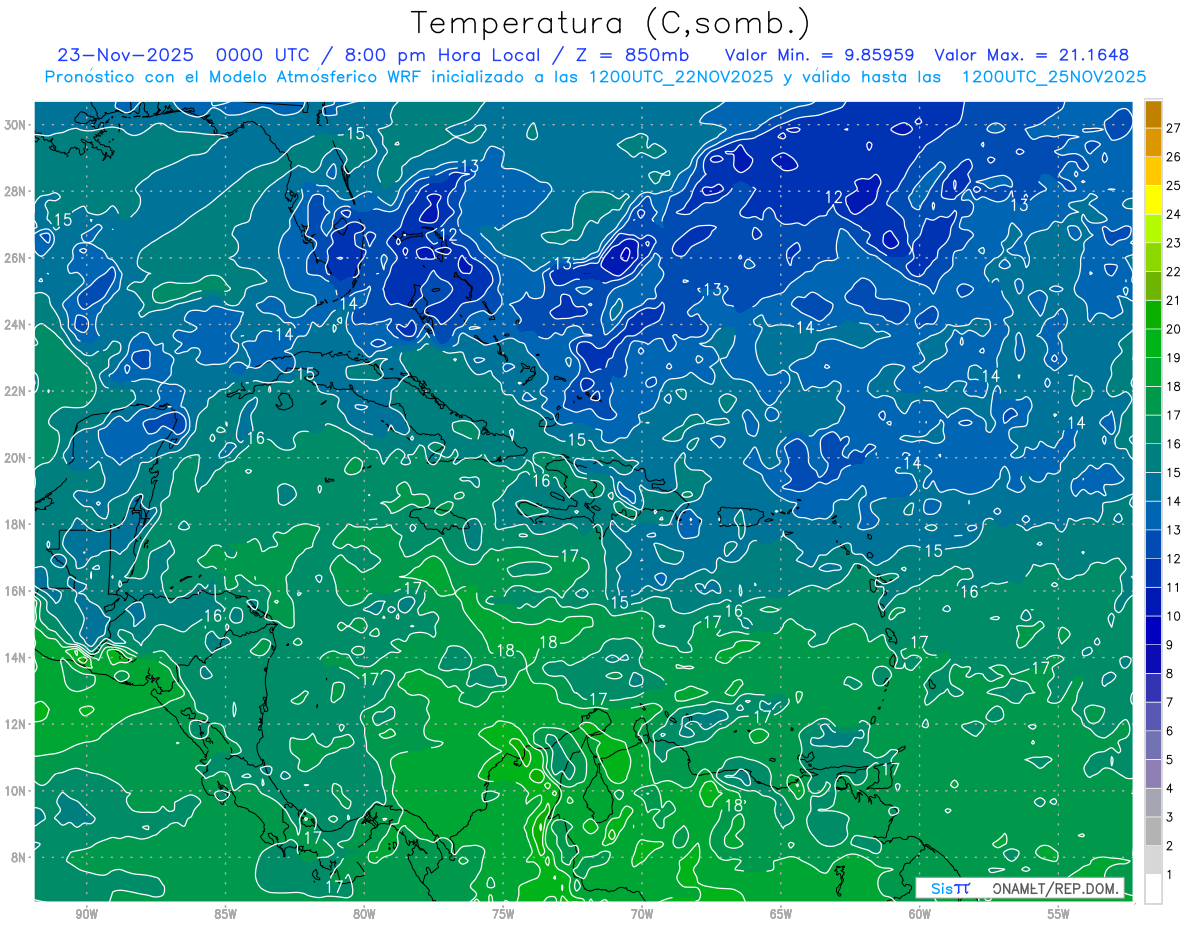This screenshot has width=1200, height=927.
Task: Click the 12N latitude axis label
Action: [16, 724]
